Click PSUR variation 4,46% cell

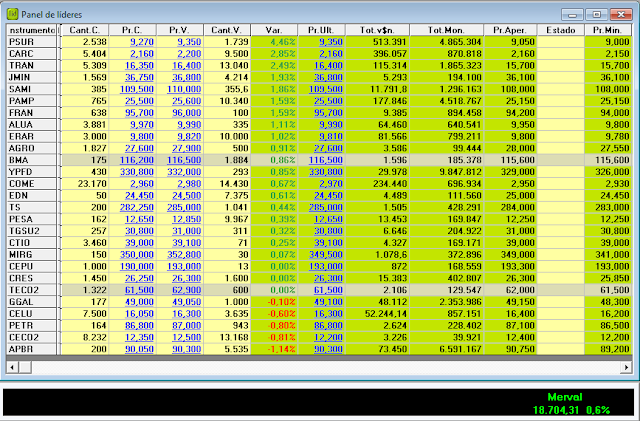(274, 42)
